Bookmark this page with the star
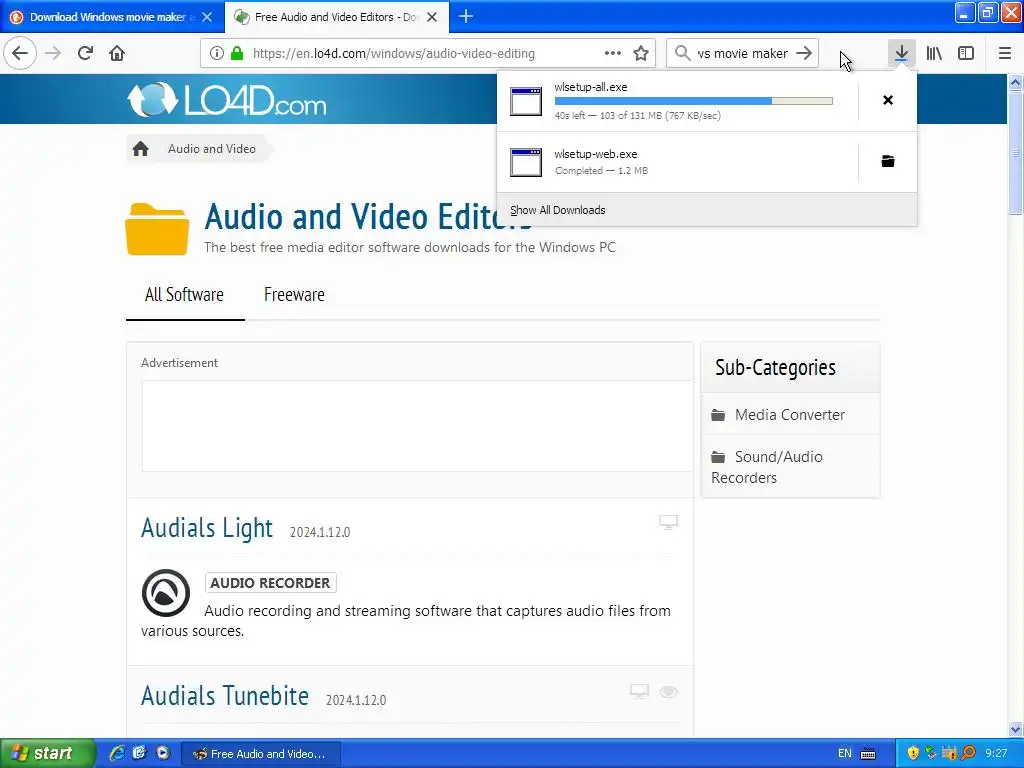The height and width of the screenshot is (768, 1024). pos(641,53)
